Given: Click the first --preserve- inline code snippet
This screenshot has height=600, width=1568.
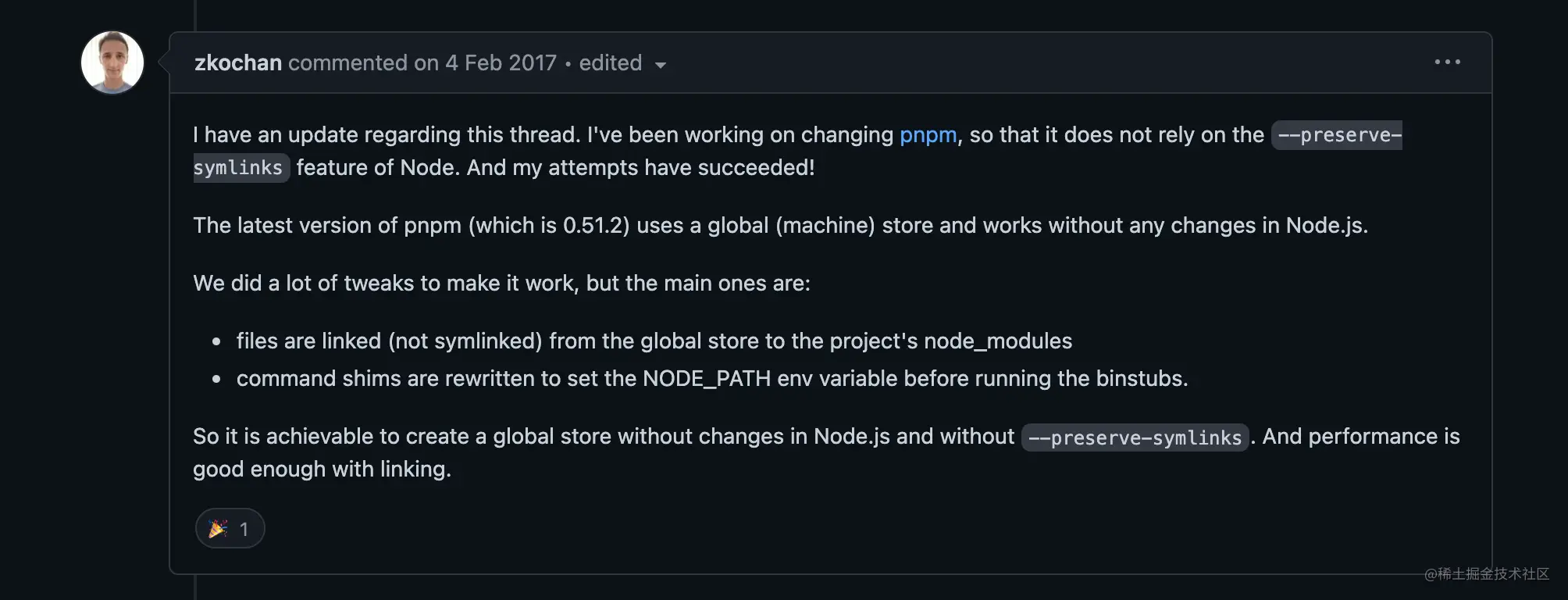Looking at the screenshot, I should pos(1337,135).
